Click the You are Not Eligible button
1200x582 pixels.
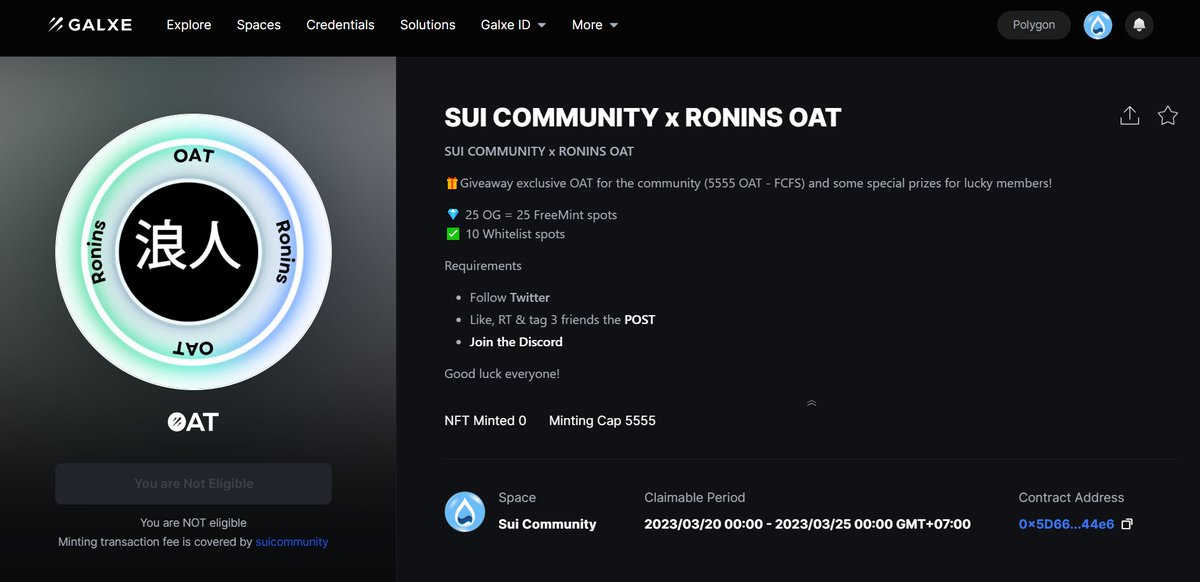[193, 483]
